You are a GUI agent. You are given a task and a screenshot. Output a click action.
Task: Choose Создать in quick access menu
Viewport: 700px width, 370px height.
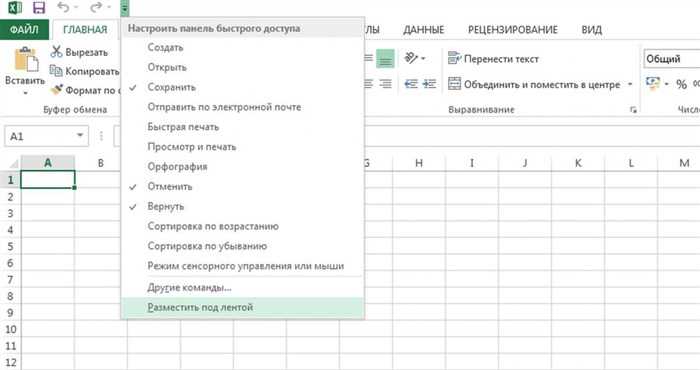tap(243, 47)
